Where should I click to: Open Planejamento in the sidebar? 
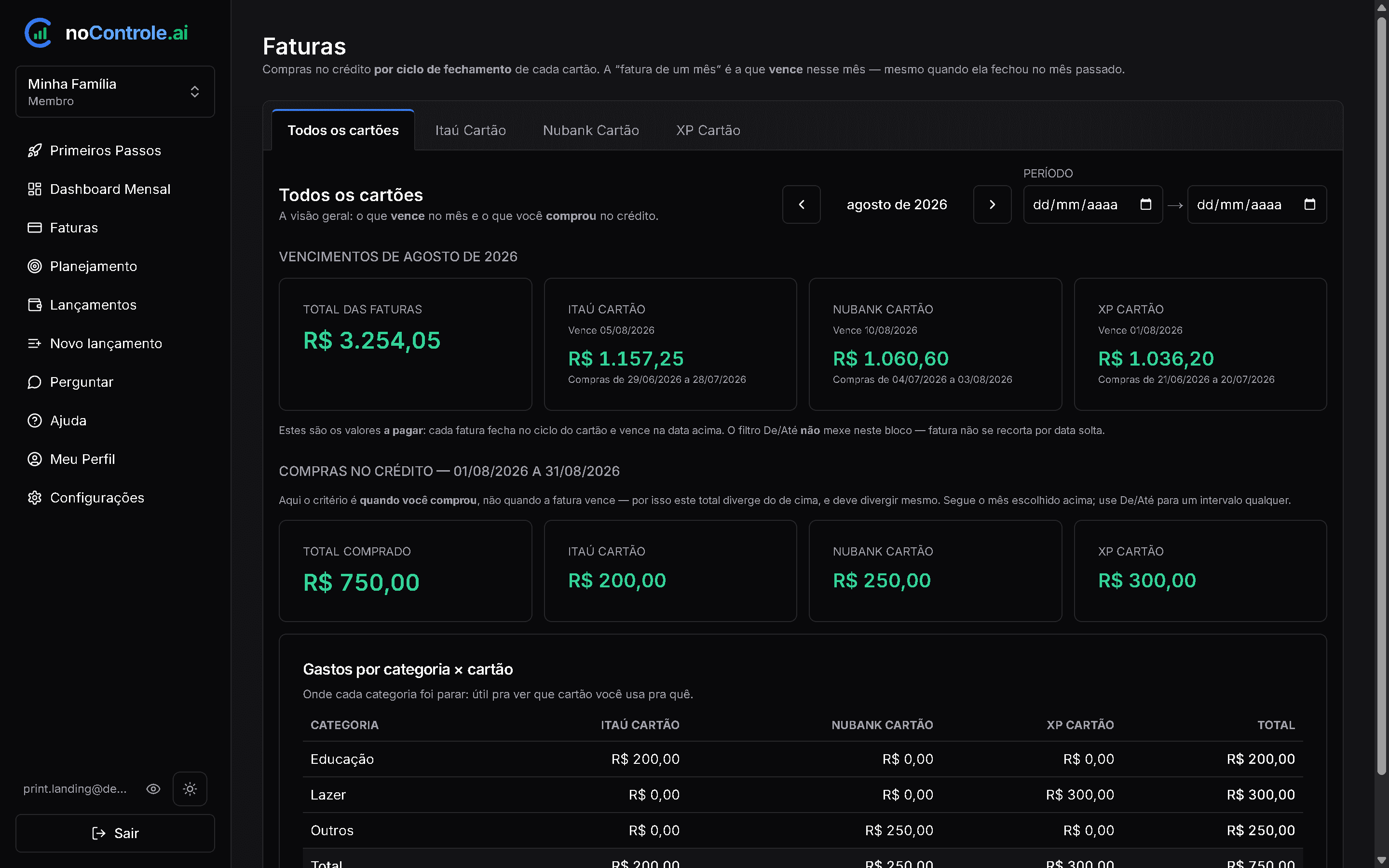click(115, 266)
